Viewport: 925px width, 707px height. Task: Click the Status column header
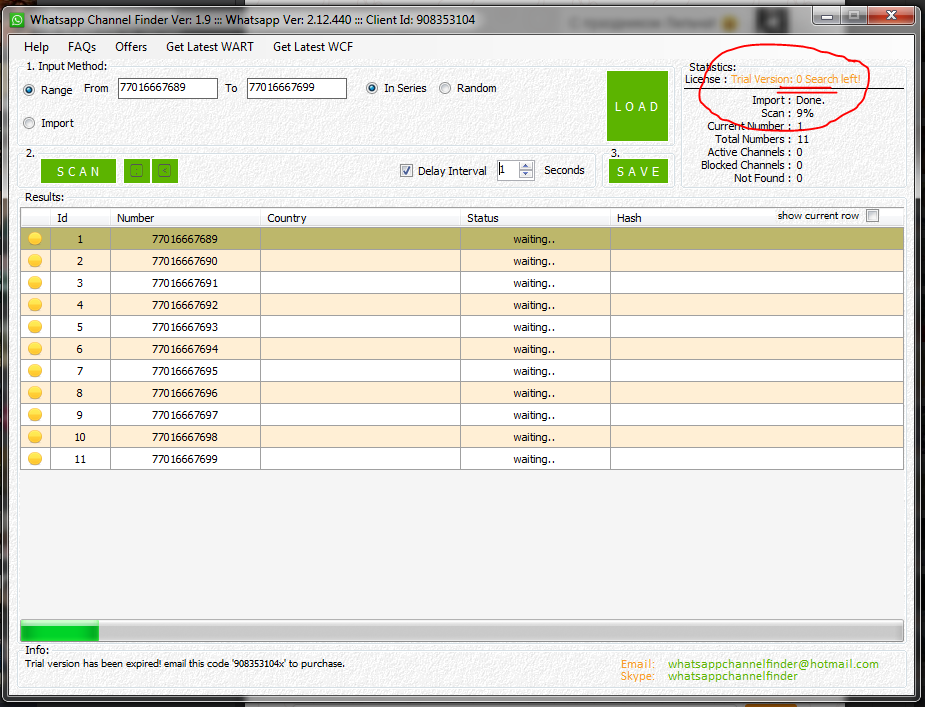[x=535, y=218]
